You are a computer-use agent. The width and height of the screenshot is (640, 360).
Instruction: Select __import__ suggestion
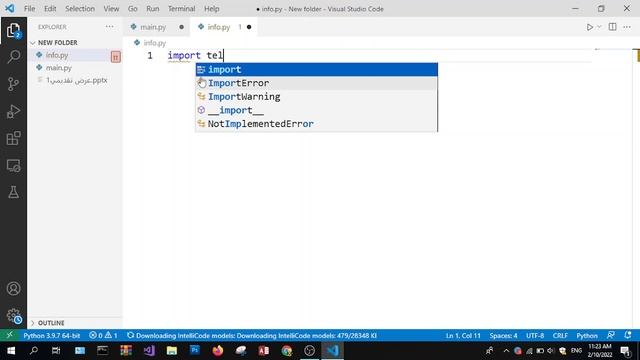point(316,110)
